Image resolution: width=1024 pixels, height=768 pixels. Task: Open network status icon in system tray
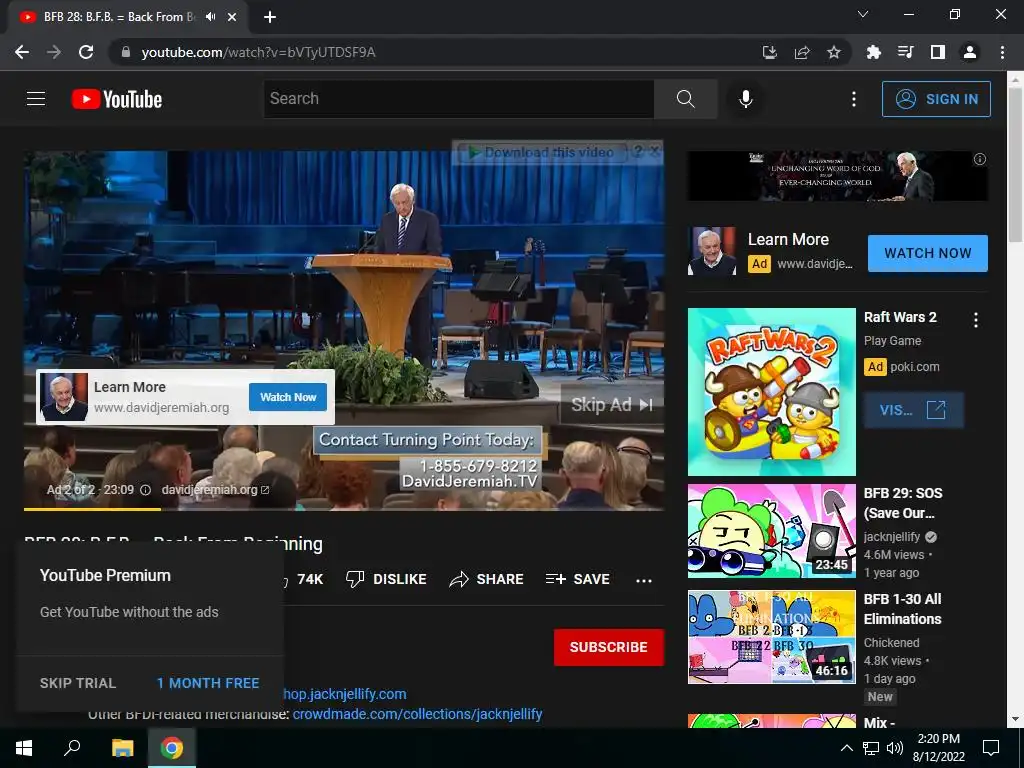tap(871, 748)
